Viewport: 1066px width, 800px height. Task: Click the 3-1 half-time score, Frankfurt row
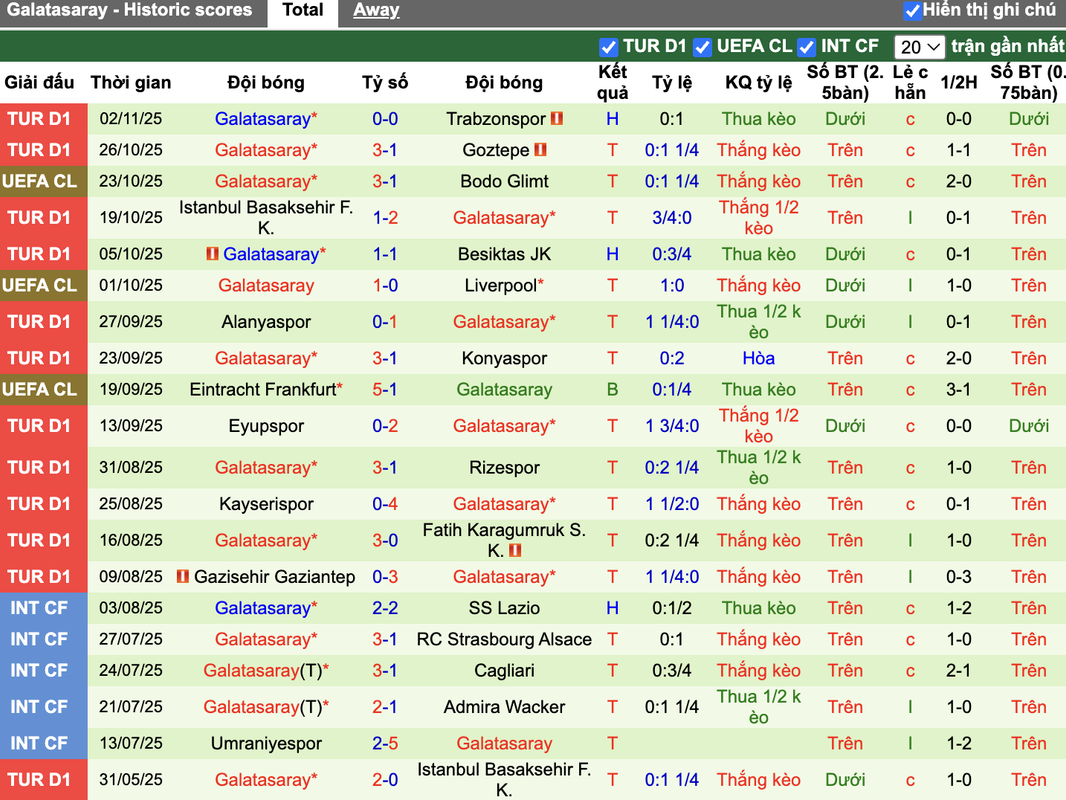pyautogui.click(x=959, y=389)
